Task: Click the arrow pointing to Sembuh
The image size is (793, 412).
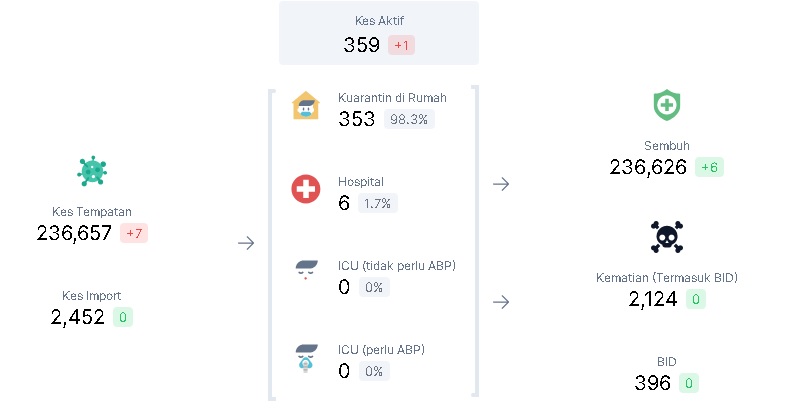Action: pos(501,184)
